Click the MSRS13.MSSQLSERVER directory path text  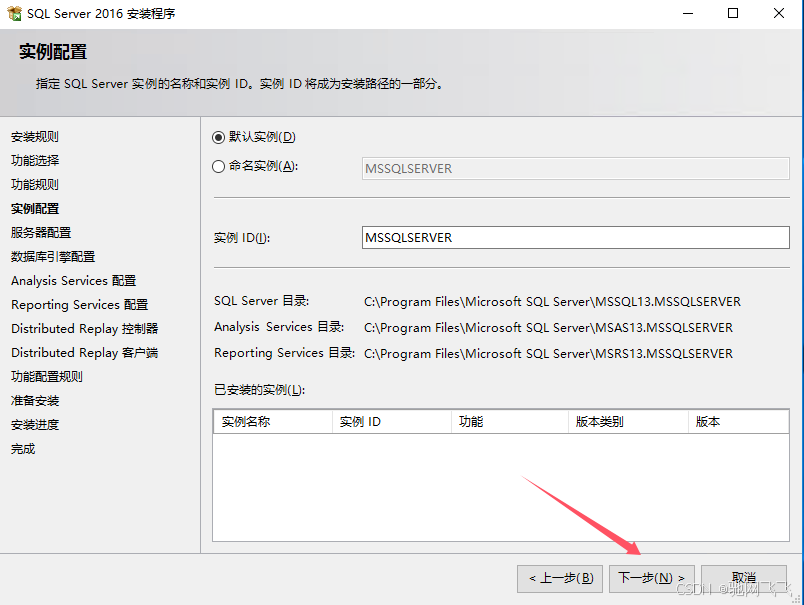(x=548, y=354)
